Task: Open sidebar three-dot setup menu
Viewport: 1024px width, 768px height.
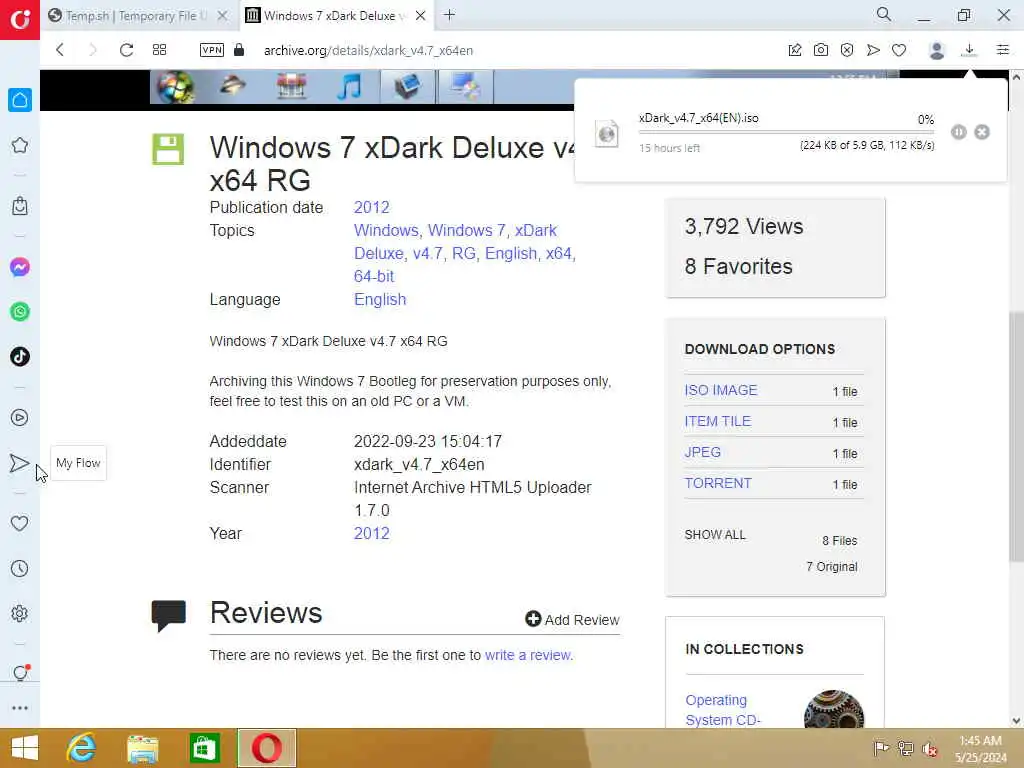Action: tap(20, 708)
